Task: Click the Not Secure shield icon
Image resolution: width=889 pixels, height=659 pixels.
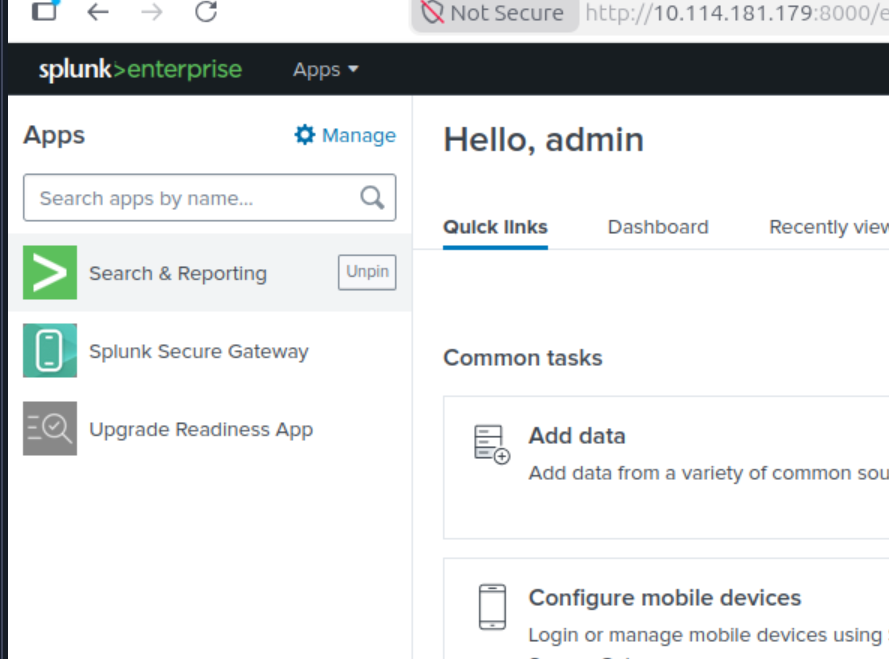Action: click(433, 12)
